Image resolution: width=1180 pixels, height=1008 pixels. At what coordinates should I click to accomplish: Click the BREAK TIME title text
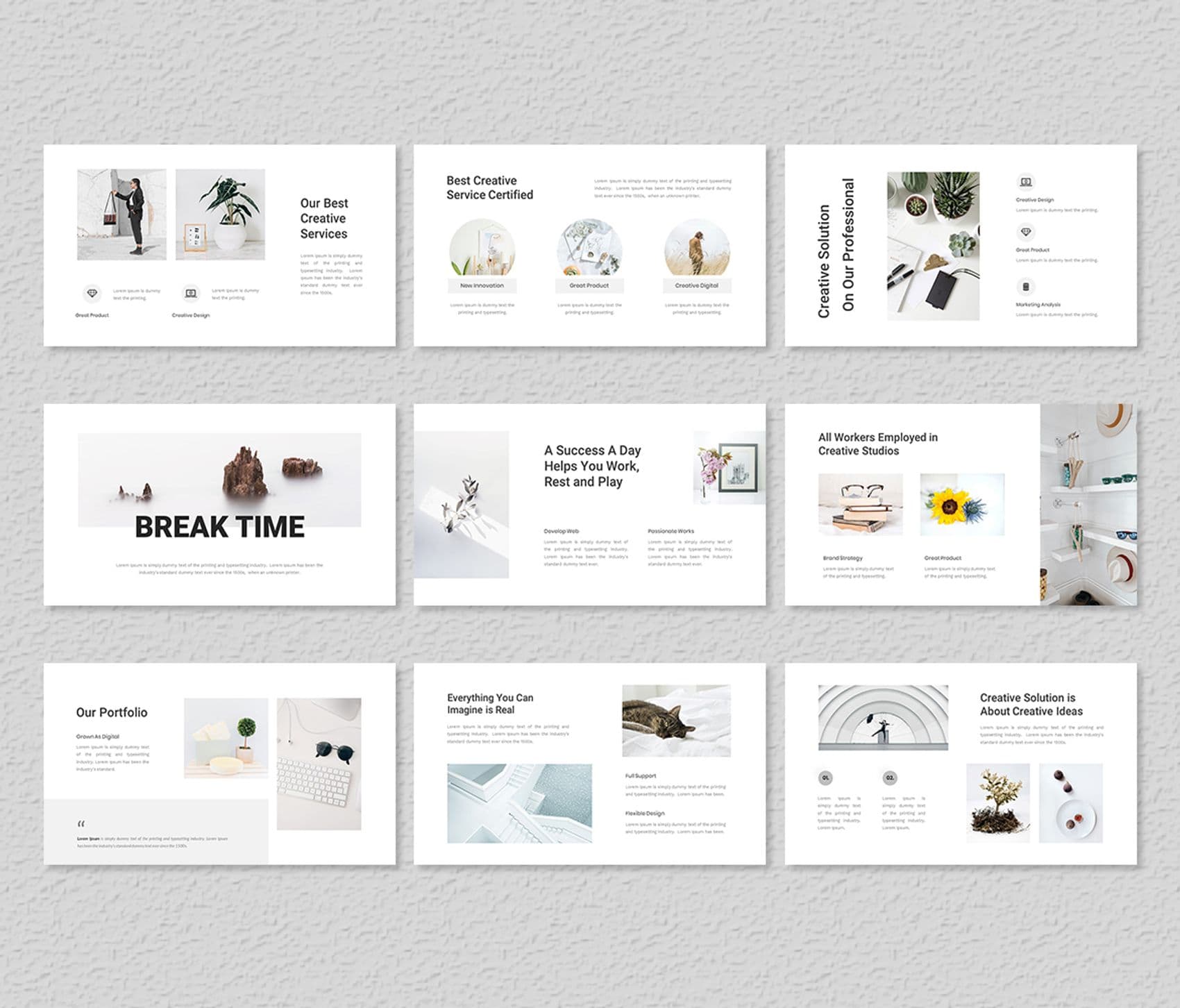[219, 528]
